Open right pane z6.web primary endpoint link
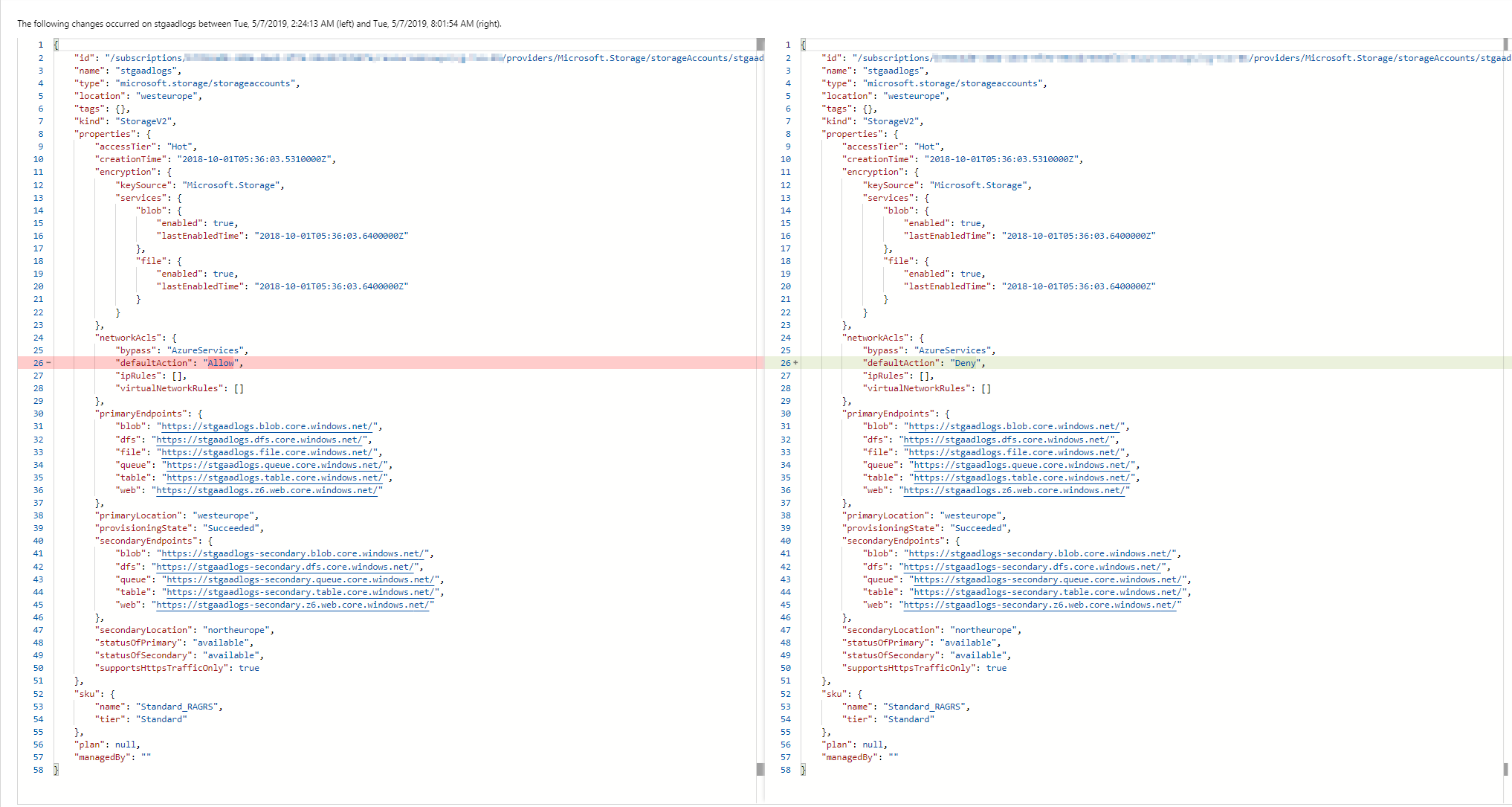The height and width of the screenshot is (807, 1512). coord(1014,490)
